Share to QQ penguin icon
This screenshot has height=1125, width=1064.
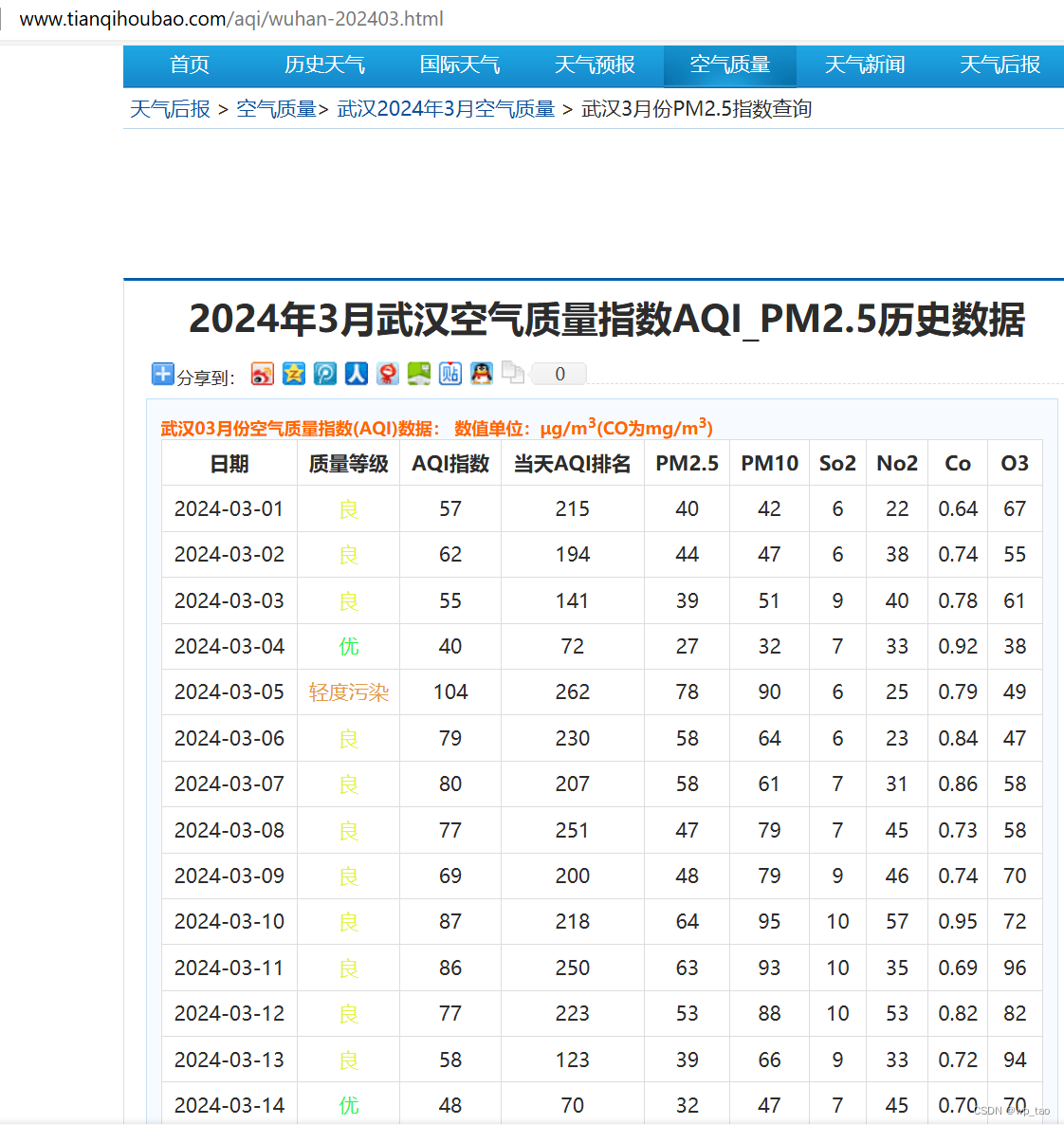point(482,374)
